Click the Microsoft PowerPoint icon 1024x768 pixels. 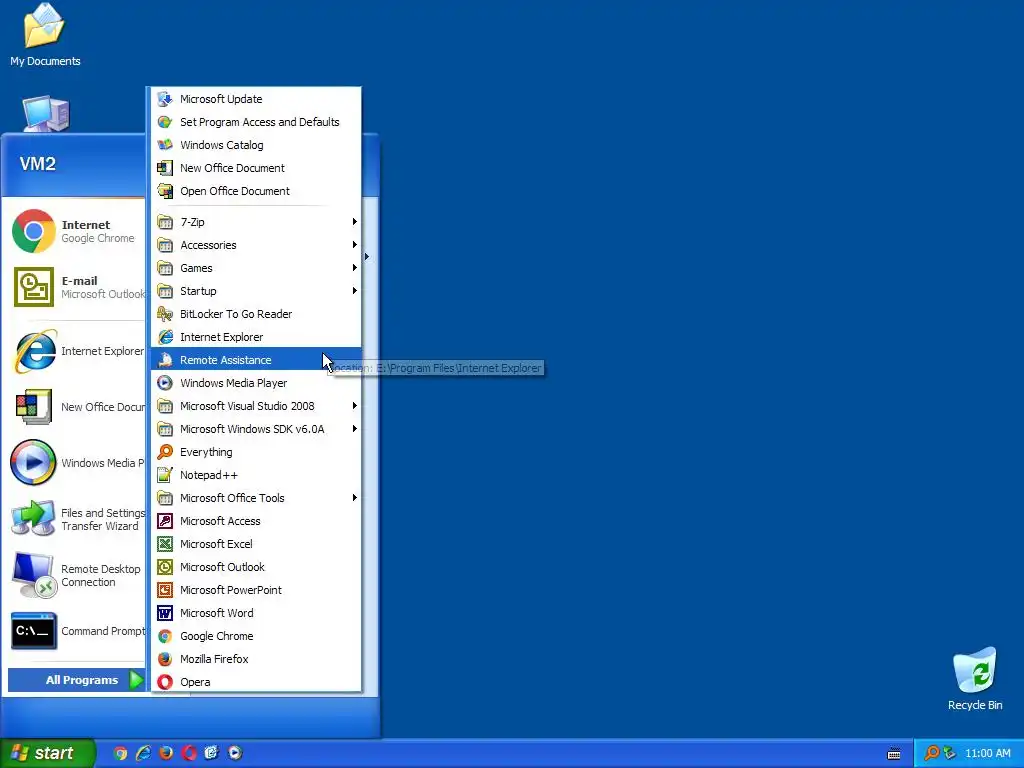click(x=165, y=590)
